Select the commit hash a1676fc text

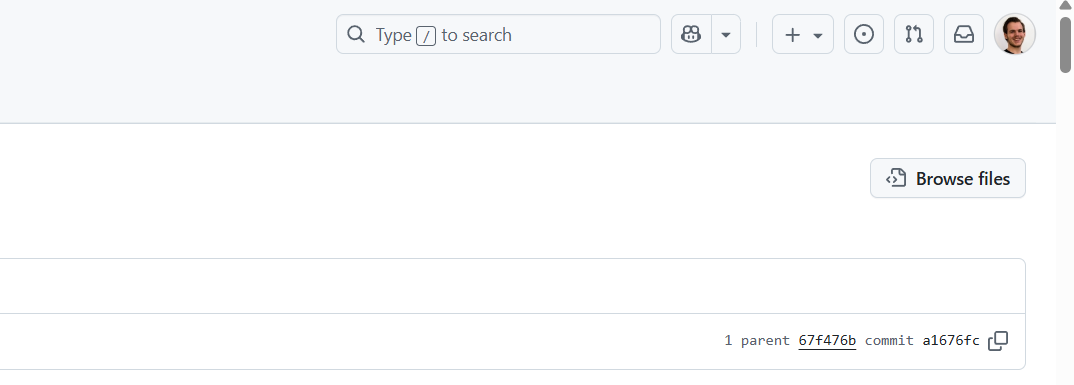(951, 340)
